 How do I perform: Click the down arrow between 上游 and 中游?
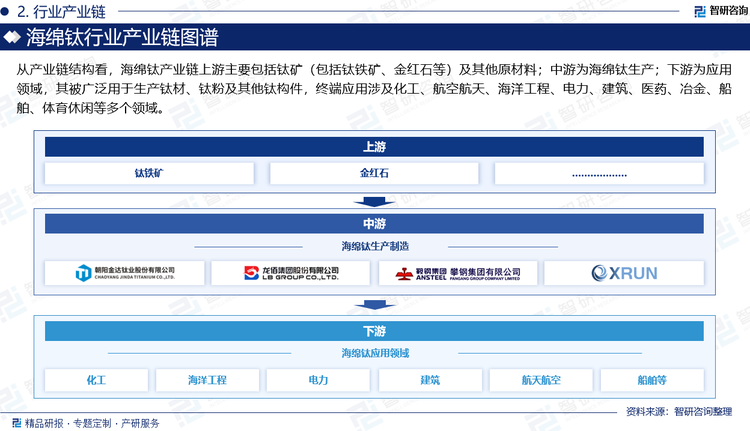[x=375, y=201]
